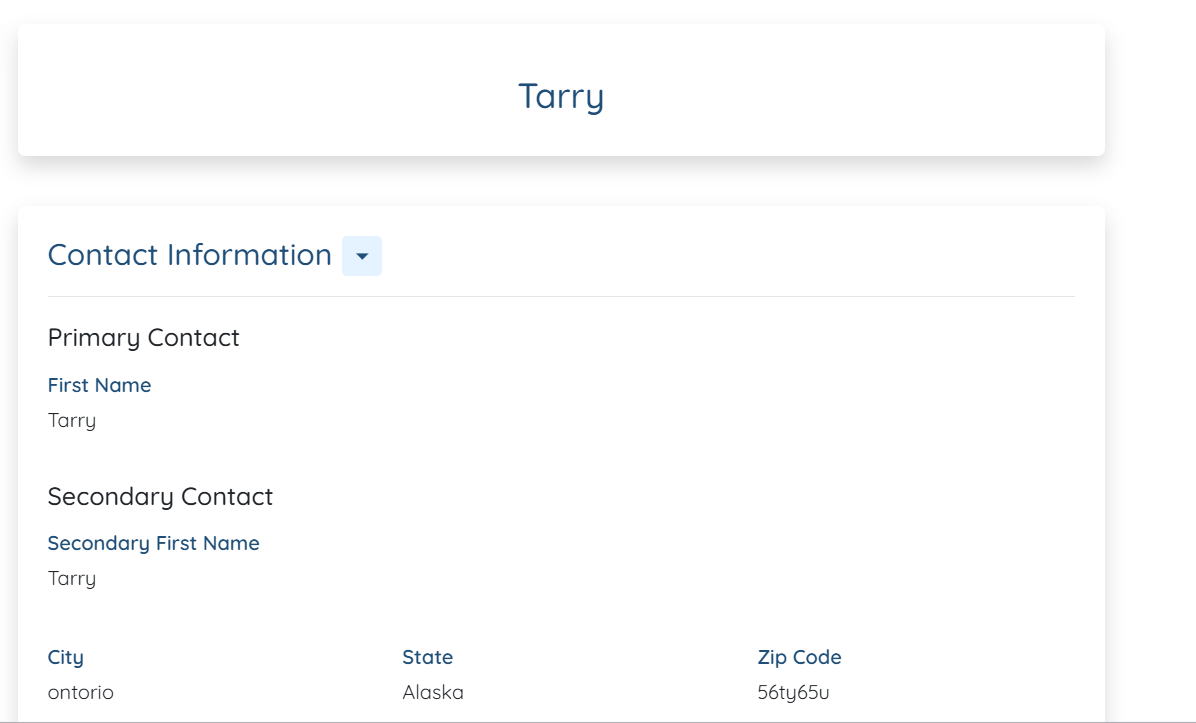Click the word Information in the section heading
Screen dimensions: 1196x723
click(x=249, y=255)
